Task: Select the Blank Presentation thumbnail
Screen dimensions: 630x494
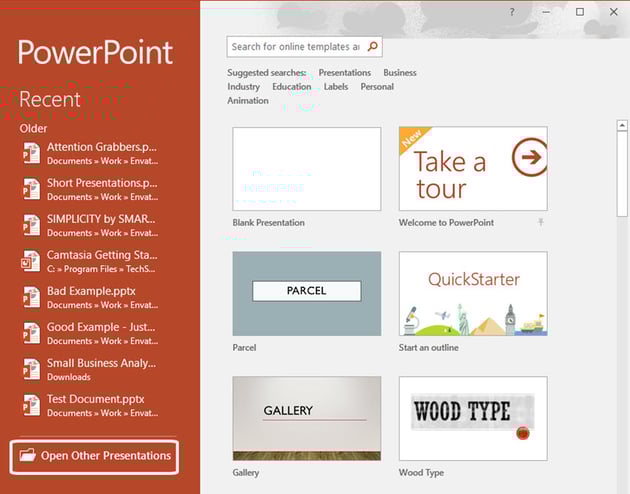Action: [x=307, y=169]
